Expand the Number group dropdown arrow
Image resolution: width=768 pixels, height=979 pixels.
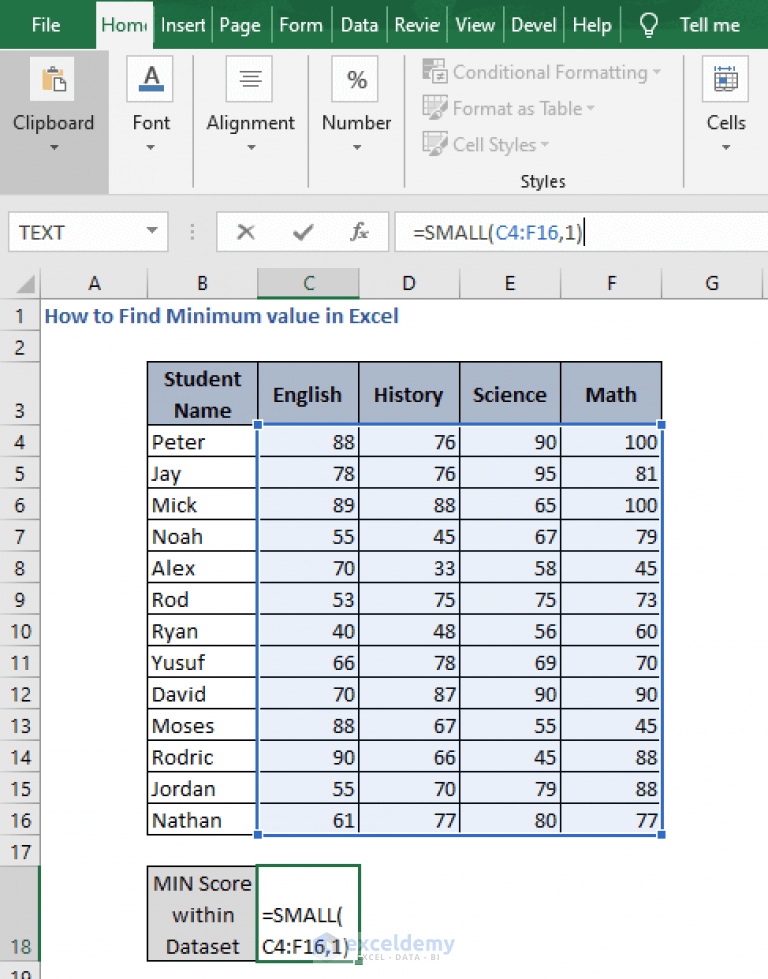coord(357,148)
